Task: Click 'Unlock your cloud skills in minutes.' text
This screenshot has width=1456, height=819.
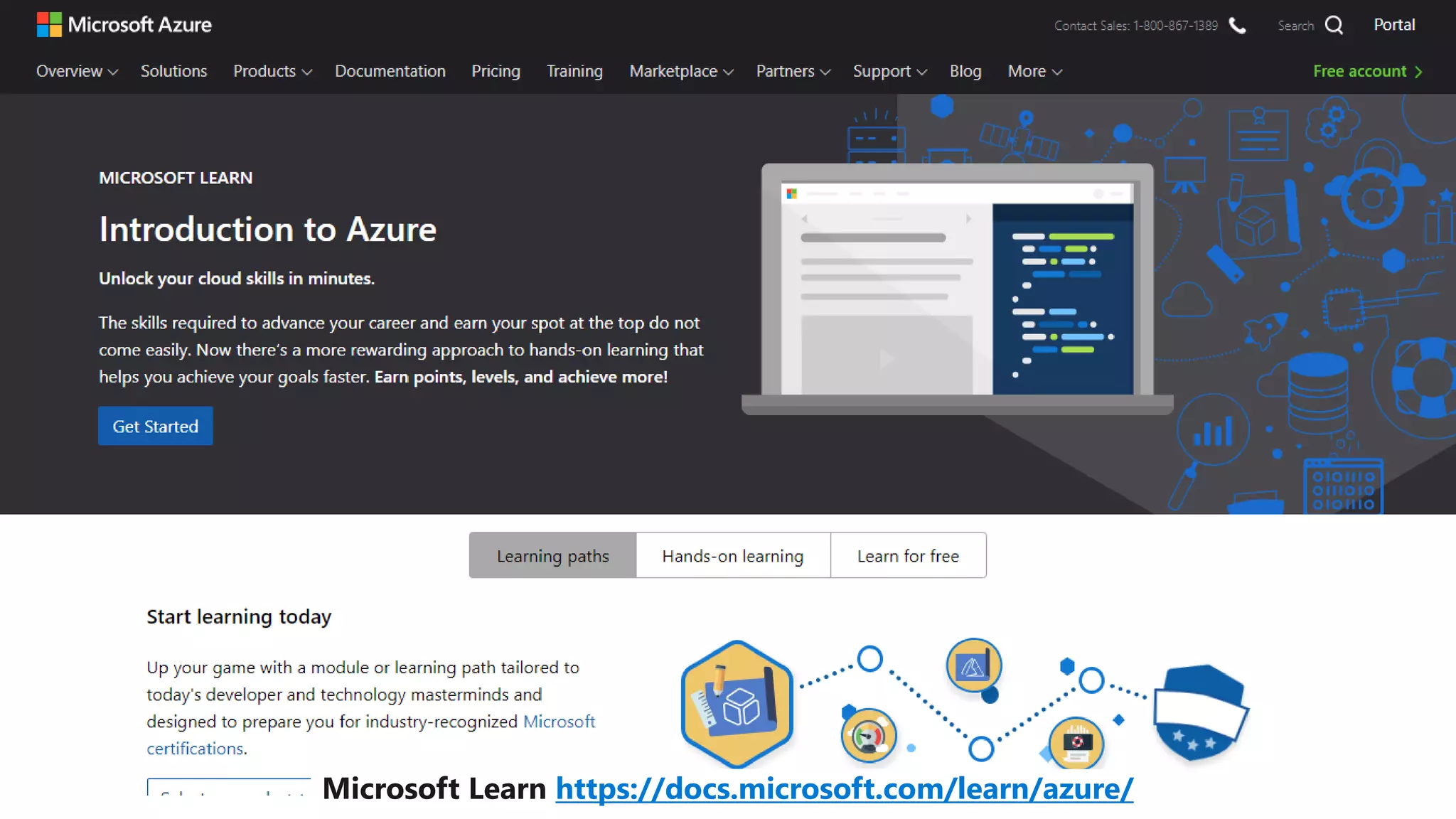Action: click(237, 278)
